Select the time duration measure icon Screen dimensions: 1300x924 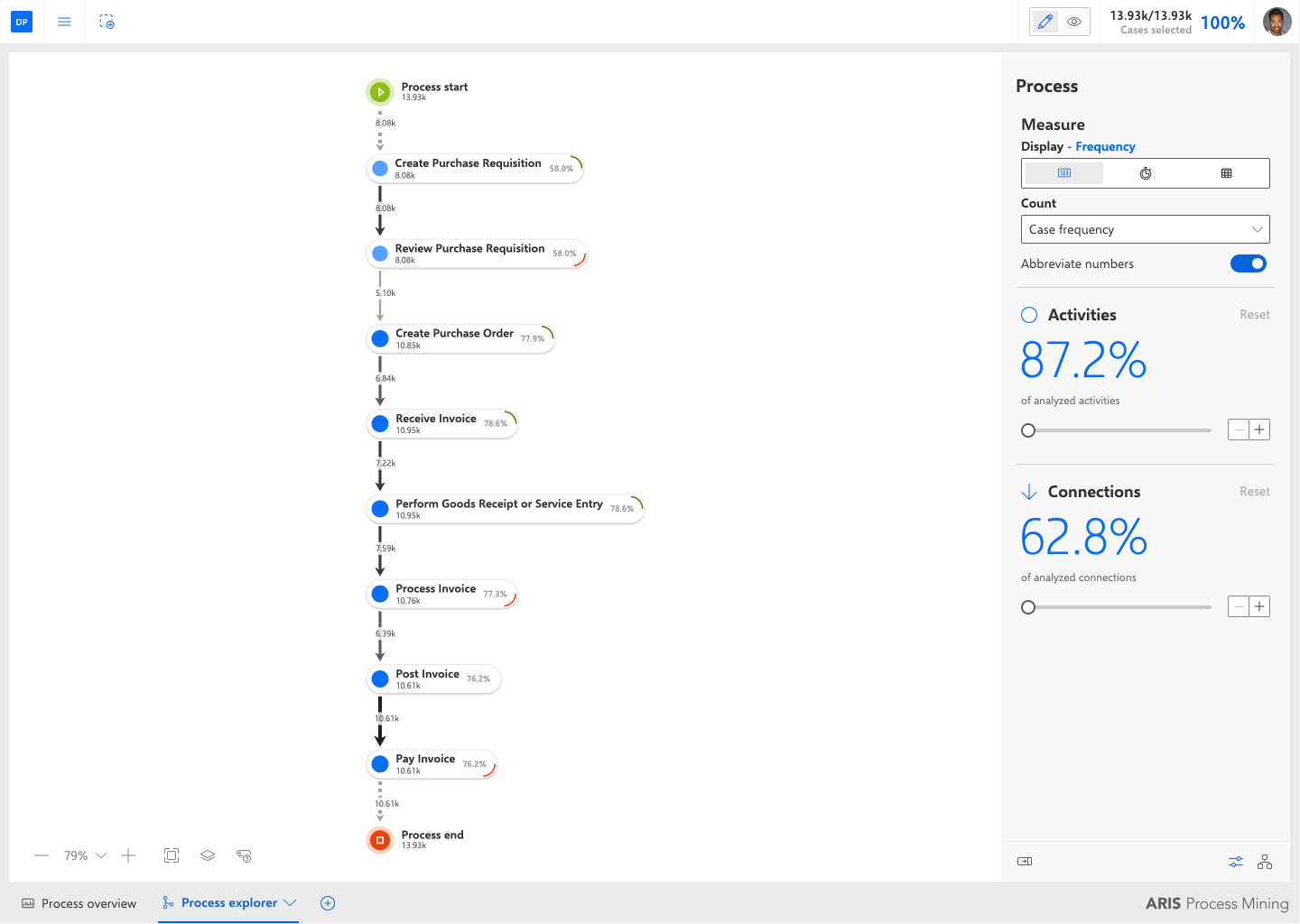pyautogui.click(x=1145, y=173)
